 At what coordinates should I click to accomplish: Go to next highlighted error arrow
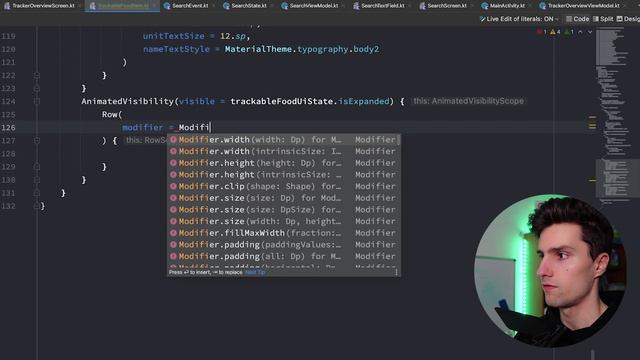coord(590,31)
